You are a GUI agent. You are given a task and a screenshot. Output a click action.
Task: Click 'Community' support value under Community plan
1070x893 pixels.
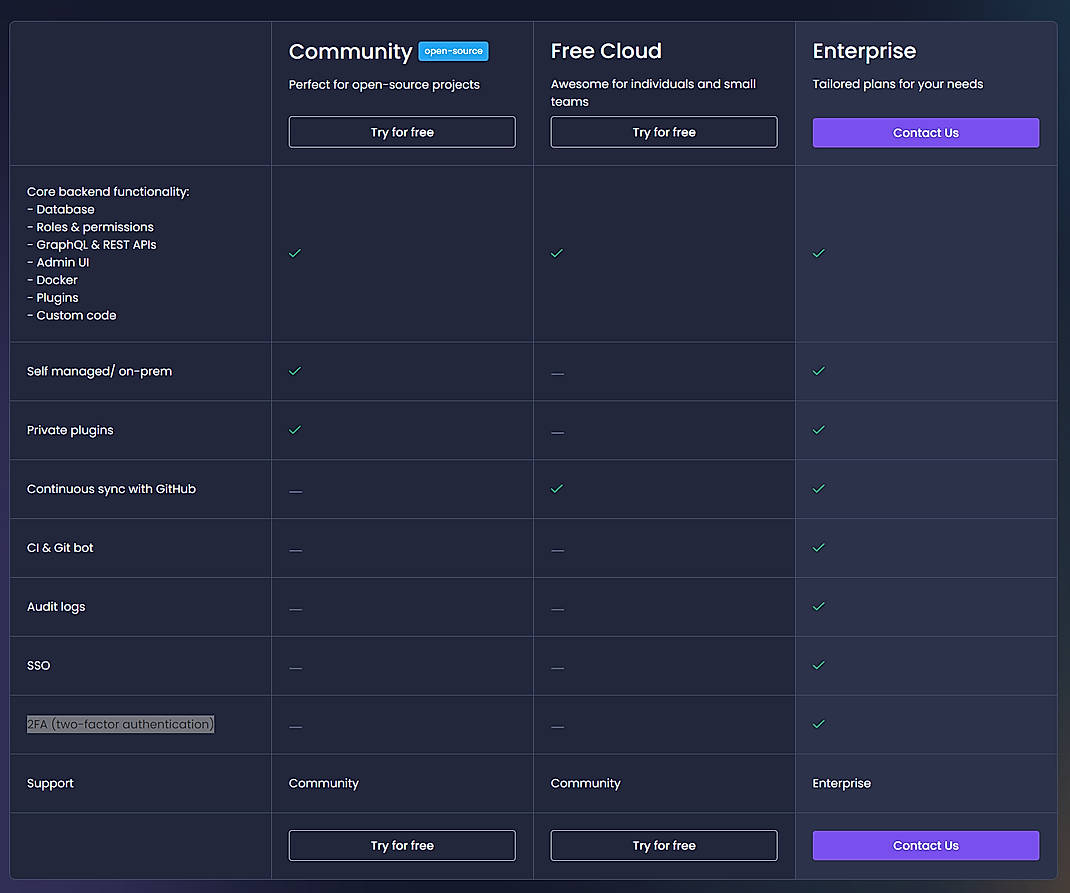(323, 784)
